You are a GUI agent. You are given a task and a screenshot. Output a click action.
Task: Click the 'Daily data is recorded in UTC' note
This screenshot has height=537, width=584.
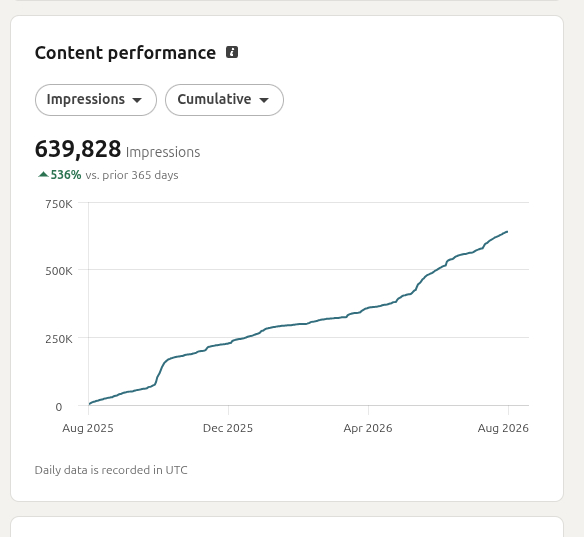(111, 470)
